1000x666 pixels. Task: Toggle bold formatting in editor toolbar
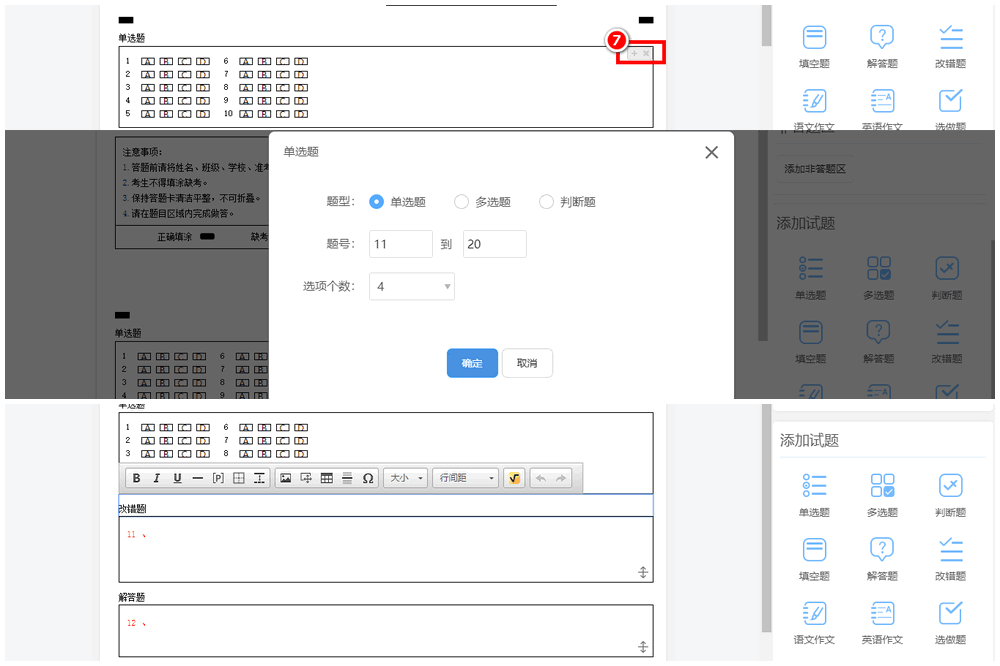pyautogui.click(x=137, y=478)
